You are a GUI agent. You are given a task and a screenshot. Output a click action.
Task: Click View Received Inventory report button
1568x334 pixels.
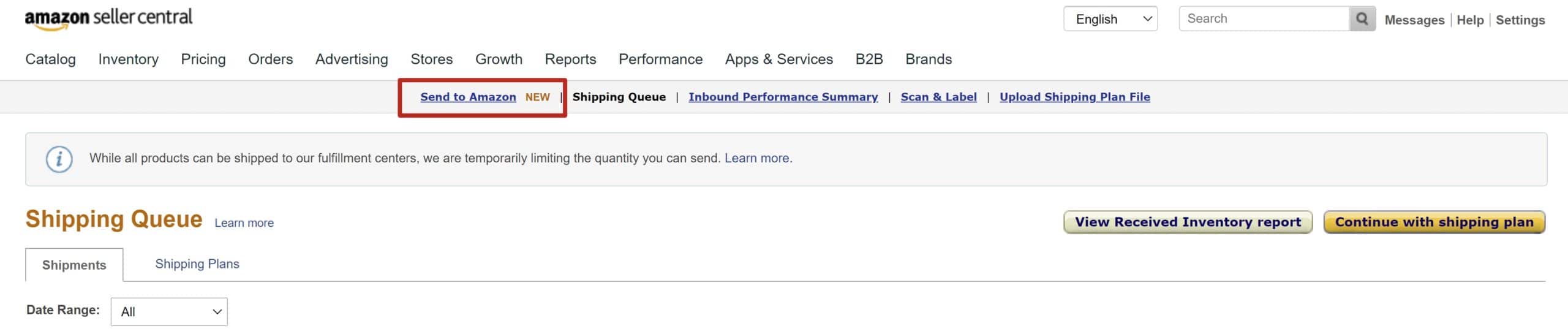coord(1188,222)
